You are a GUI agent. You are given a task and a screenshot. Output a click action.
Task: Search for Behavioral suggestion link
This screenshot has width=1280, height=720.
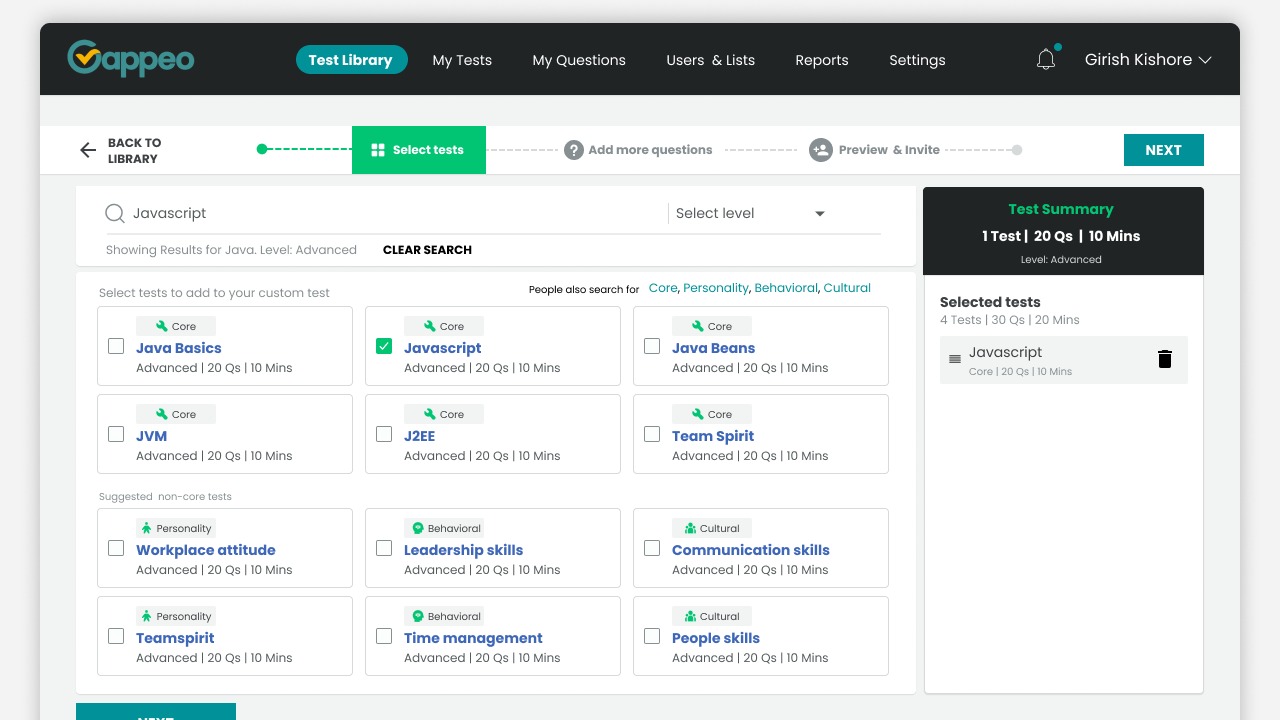[x=786, y=288]
